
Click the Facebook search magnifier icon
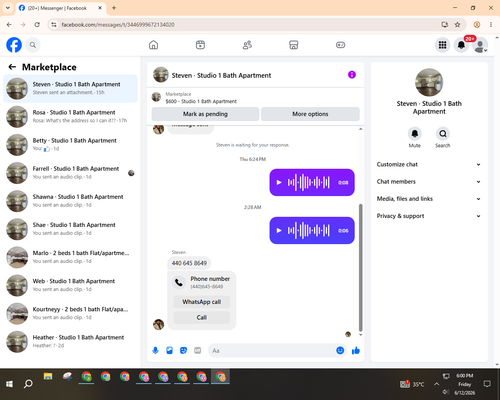33,45
